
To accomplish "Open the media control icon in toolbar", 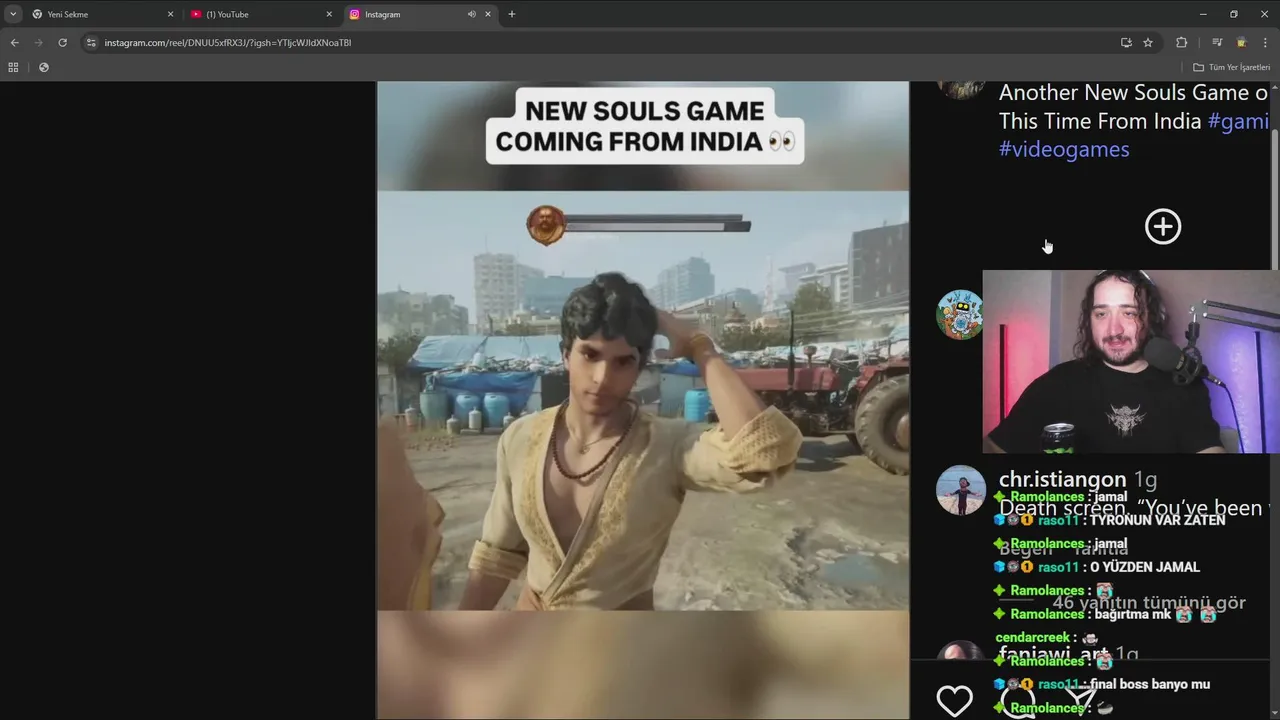I will (1217, 43).
